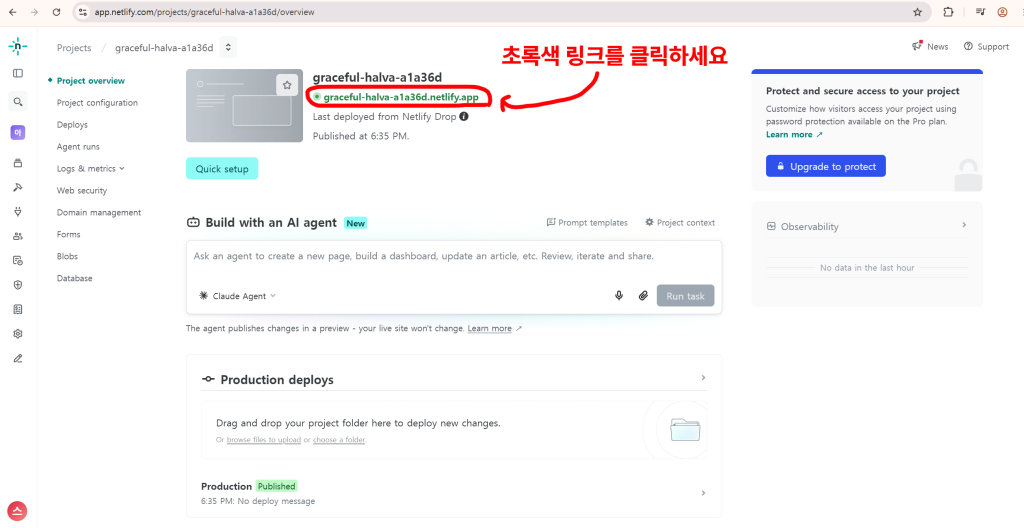Open Project configuration
The image size is (1024, 528).
(x=97, y=103)
